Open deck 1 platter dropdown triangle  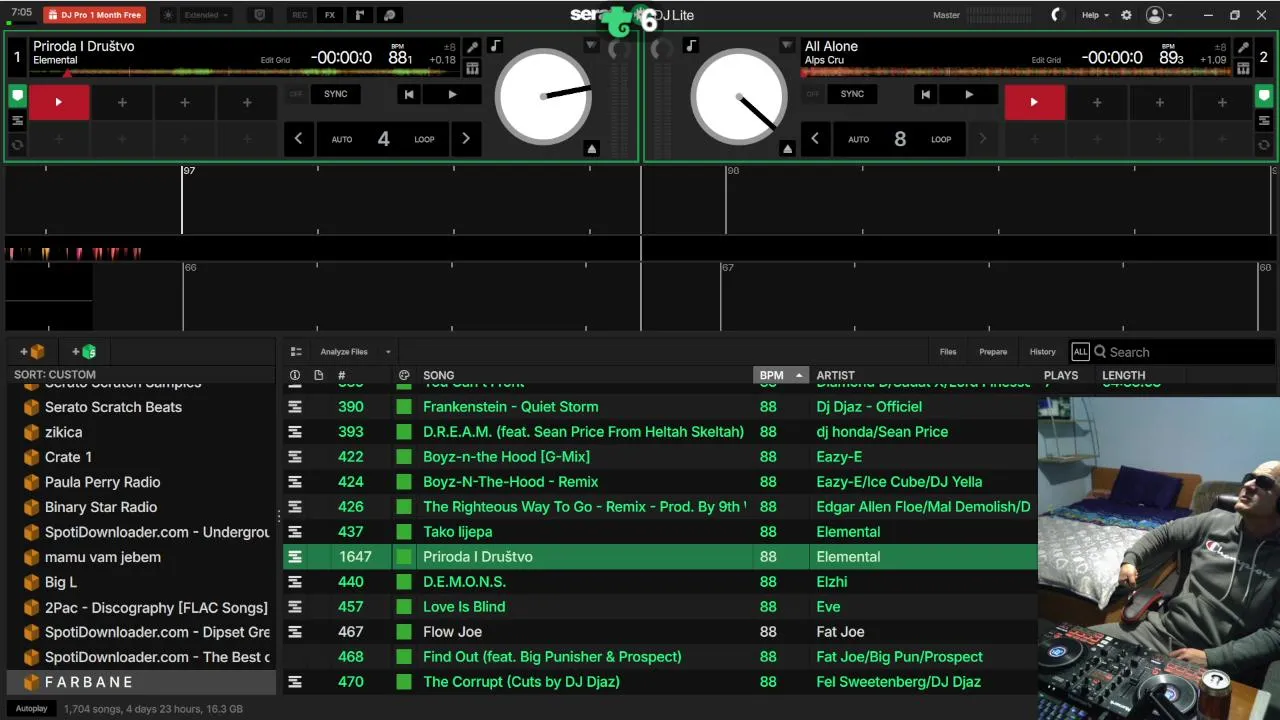point(591,46)
